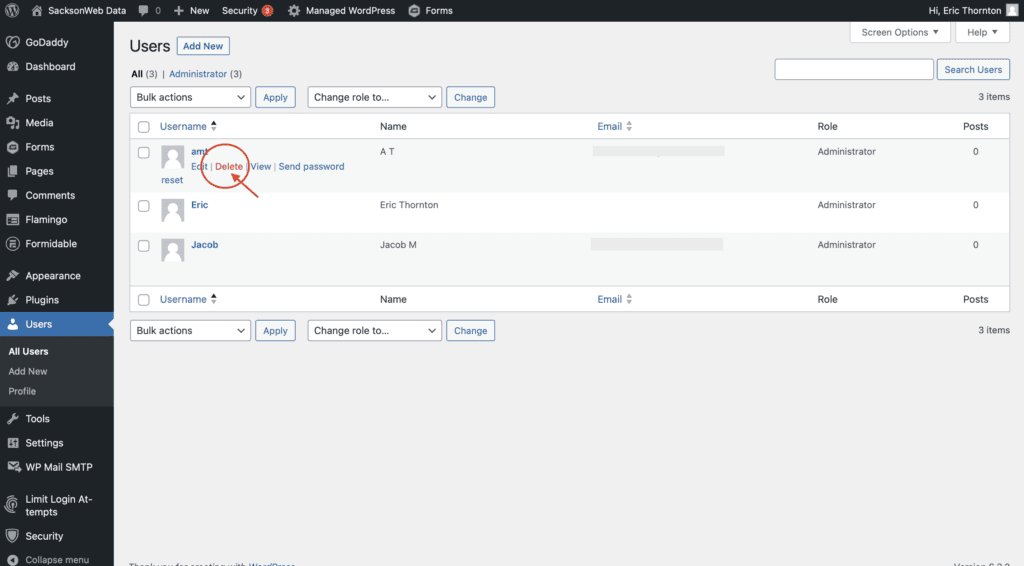1024x566 pixels.
Task: Open Eric's username link
Action: pyautogui.click(x=199, y=204)
